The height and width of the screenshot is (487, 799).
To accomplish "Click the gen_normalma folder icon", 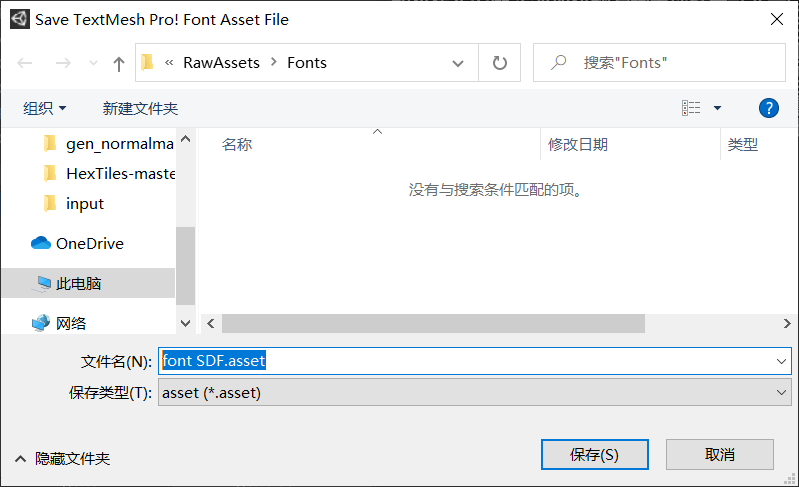I will tap(50, 143).
